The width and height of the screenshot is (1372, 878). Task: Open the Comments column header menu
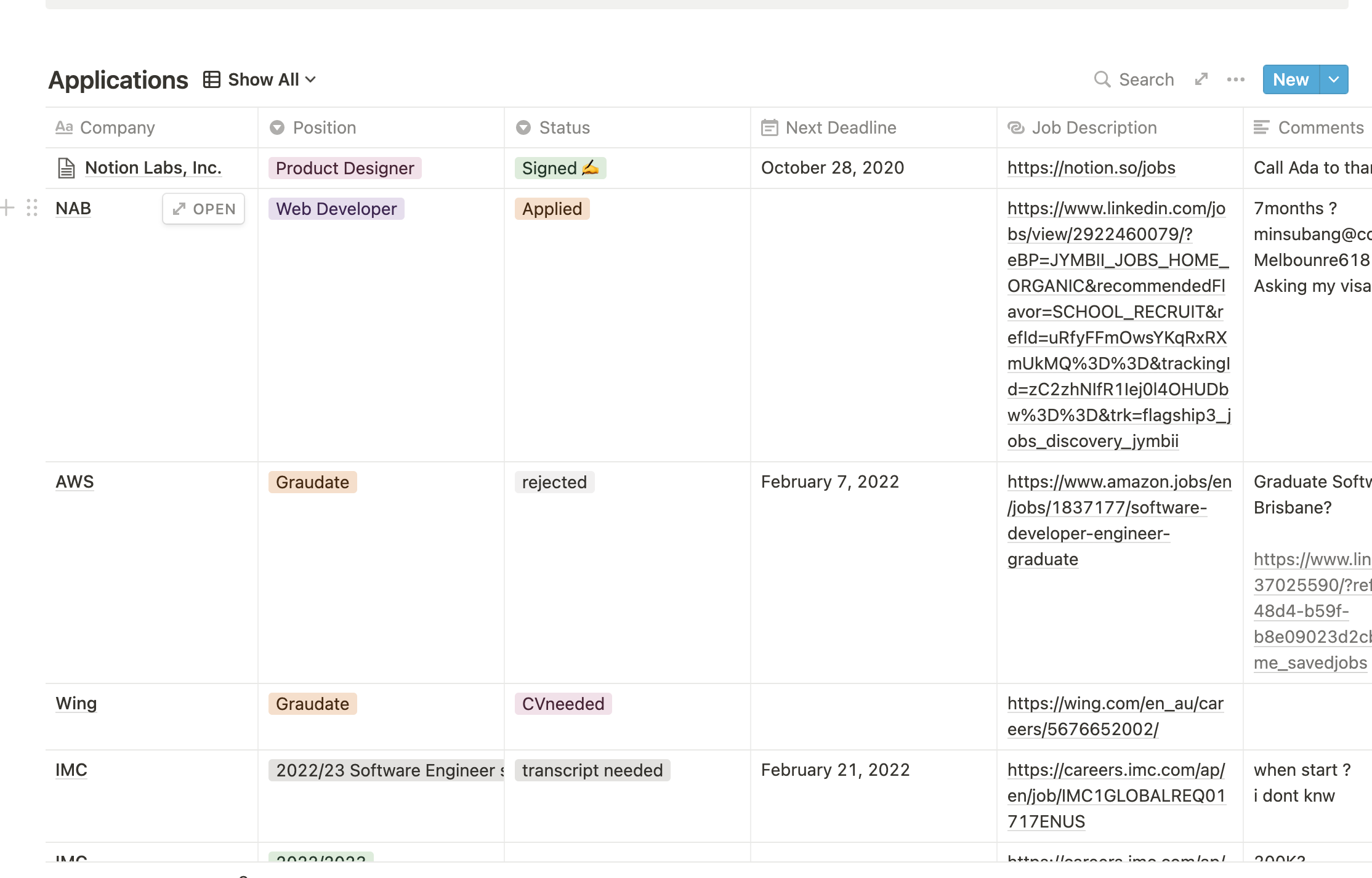[1308, 127]
